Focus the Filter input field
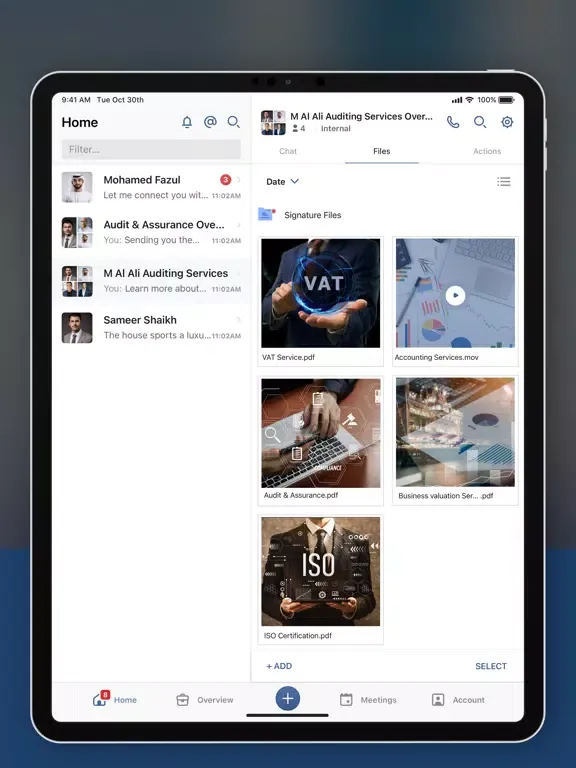This screenshot has width=576, height=768. (x=151, y=149)
